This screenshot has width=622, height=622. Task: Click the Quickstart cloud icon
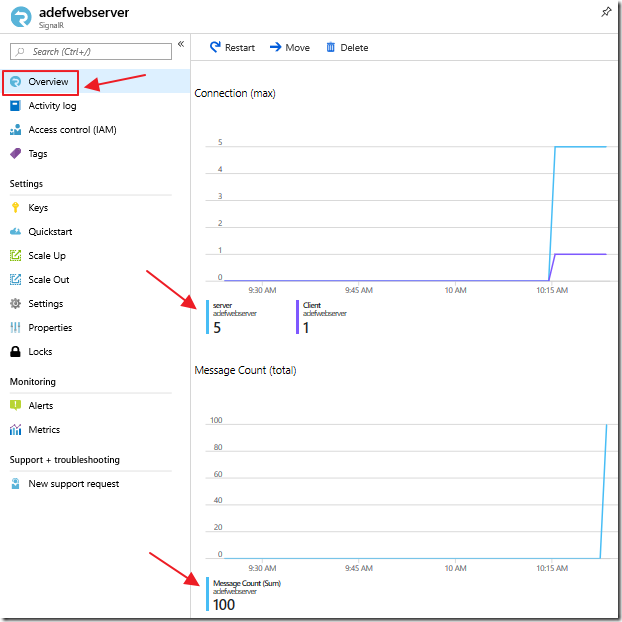(15, 231)
